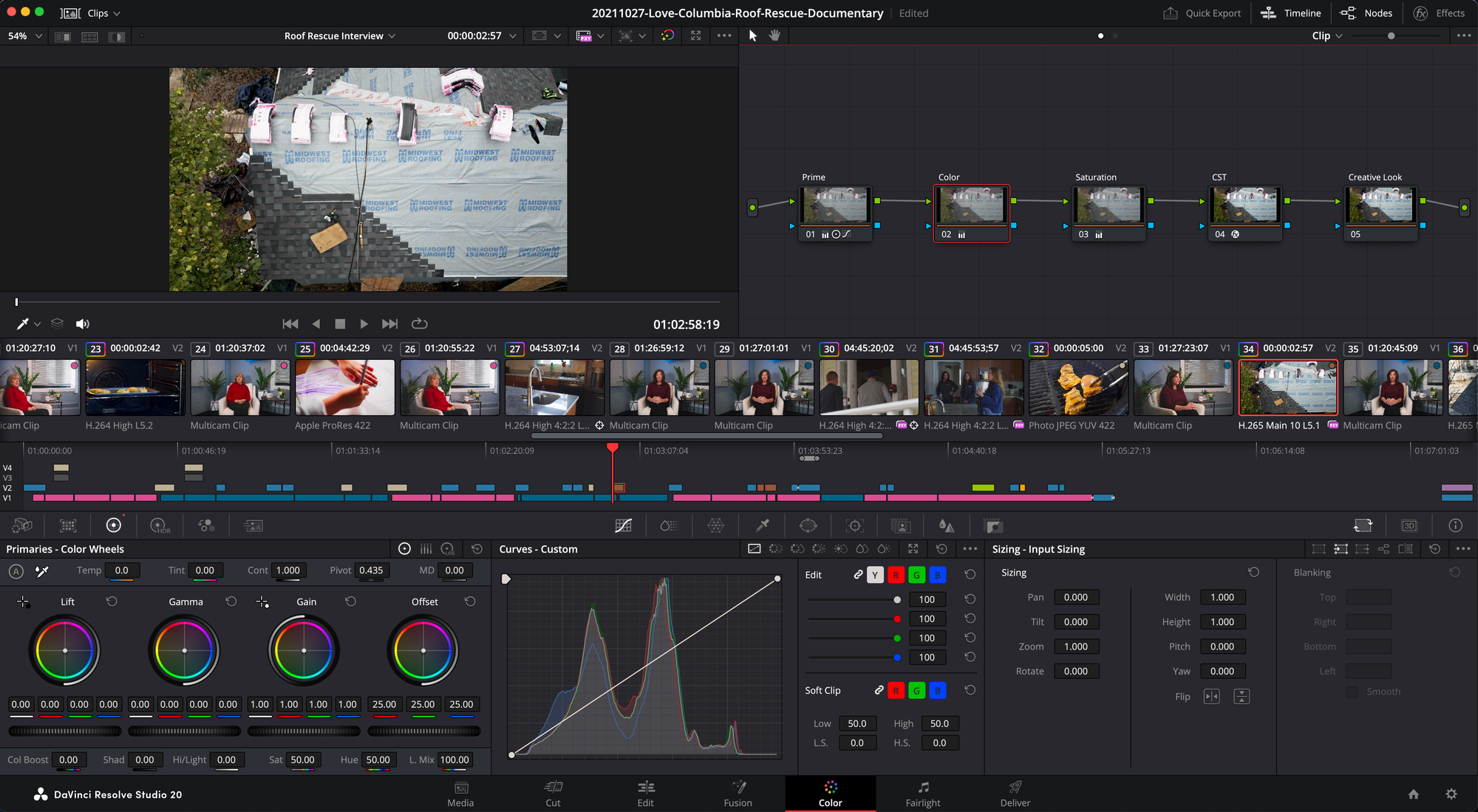Open the Power Window palette
The height and width of the screenshot is (812, 1478).
click(808, 525)
